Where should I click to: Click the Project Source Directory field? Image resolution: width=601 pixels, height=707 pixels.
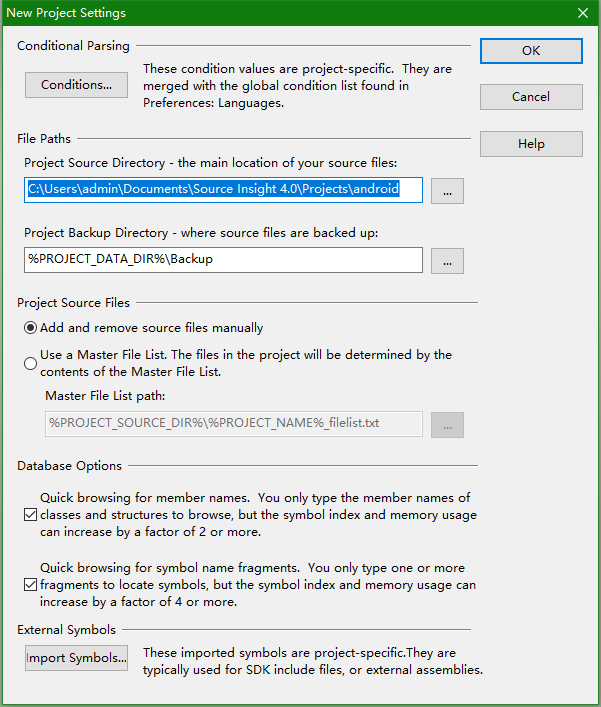223,190
